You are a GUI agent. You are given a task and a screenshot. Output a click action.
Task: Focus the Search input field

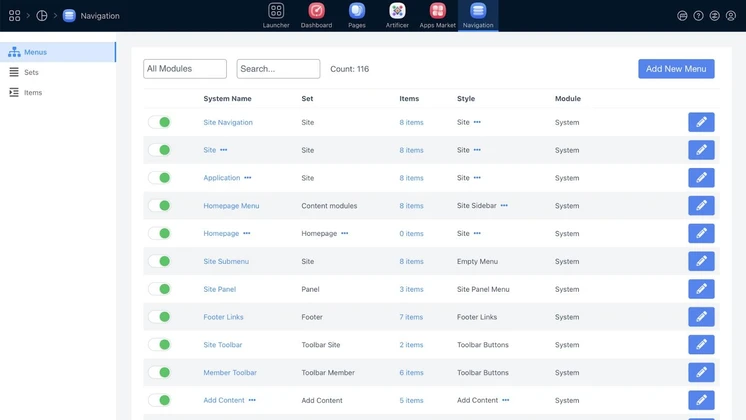tap(278, 69)
